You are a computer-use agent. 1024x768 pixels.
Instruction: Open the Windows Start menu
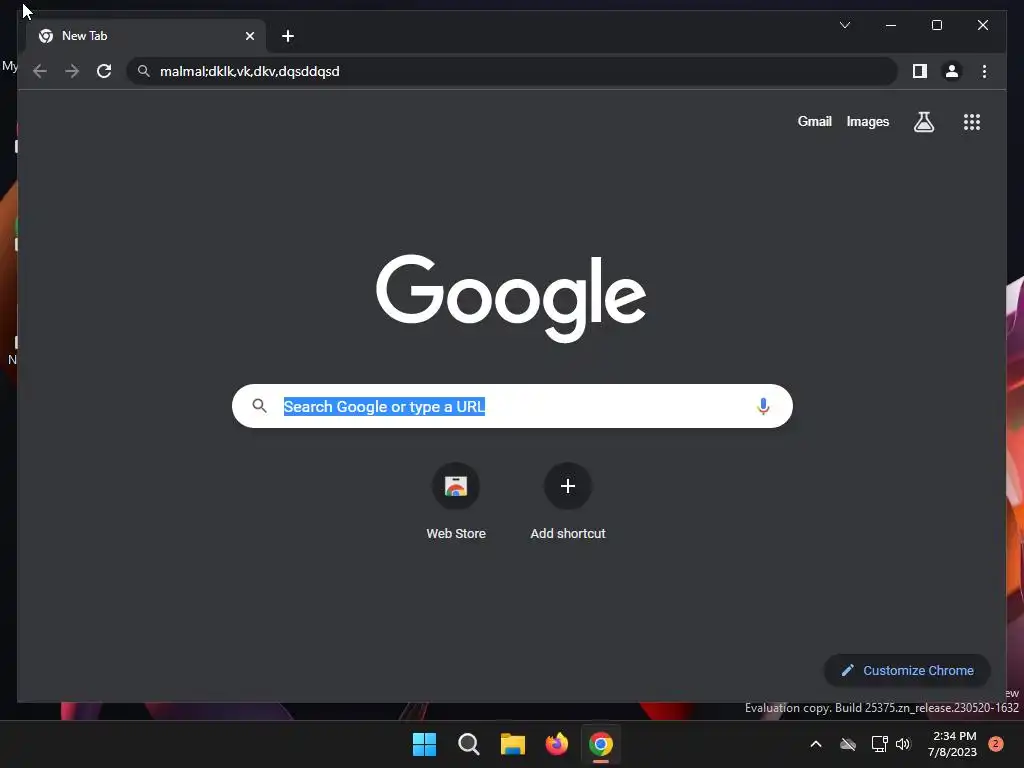[424, 744]
